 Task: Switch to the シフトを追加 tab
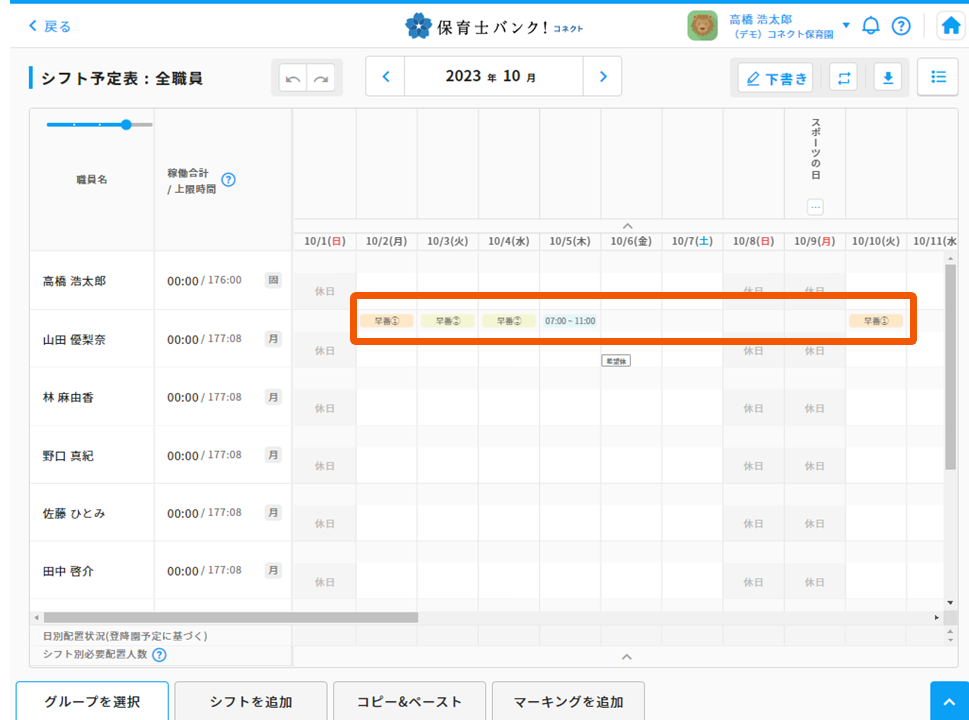coord(251,701)
